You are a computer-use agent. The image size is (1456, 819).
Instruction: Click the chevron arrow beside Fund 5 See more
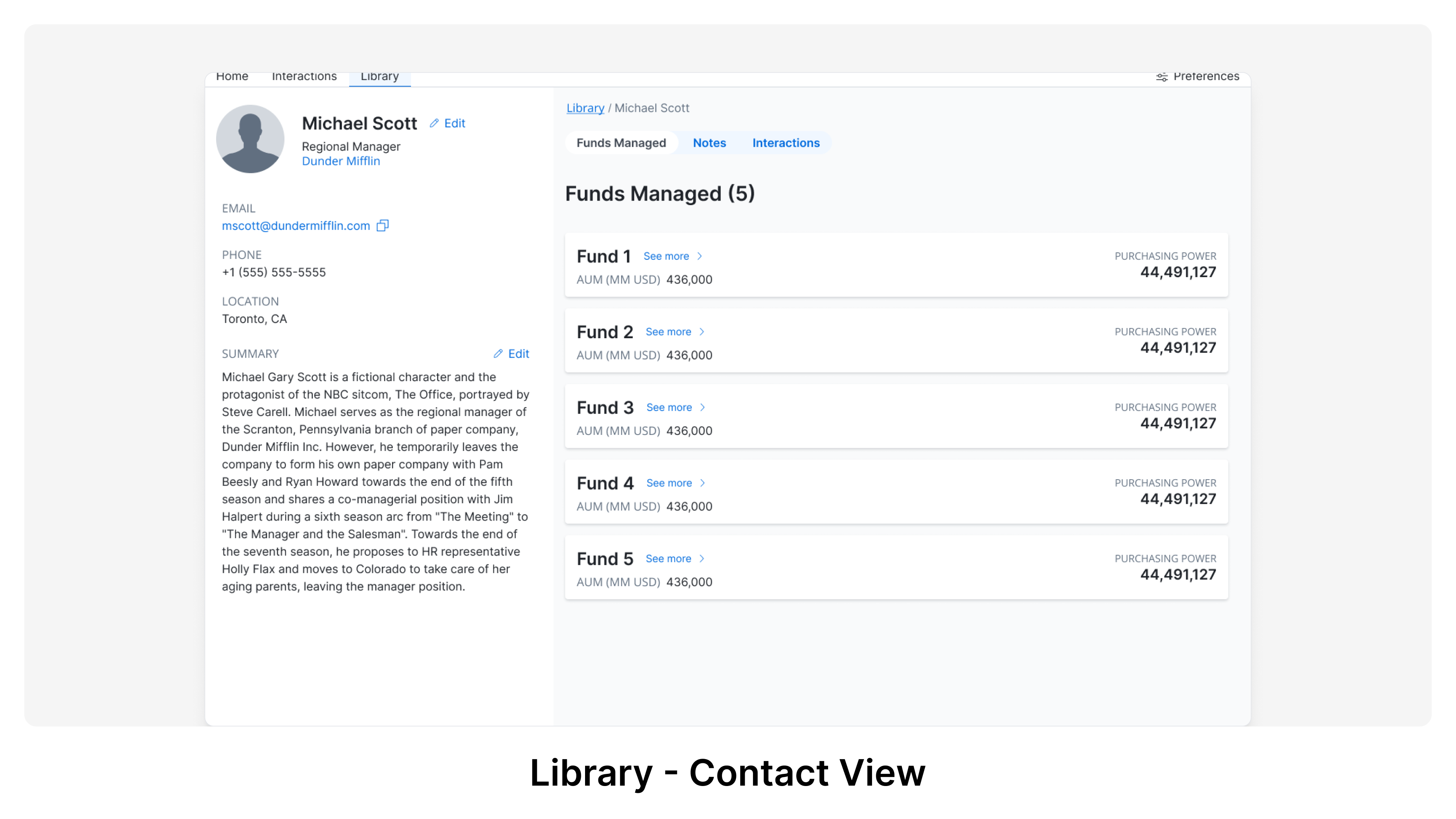(x=703, y=559)
